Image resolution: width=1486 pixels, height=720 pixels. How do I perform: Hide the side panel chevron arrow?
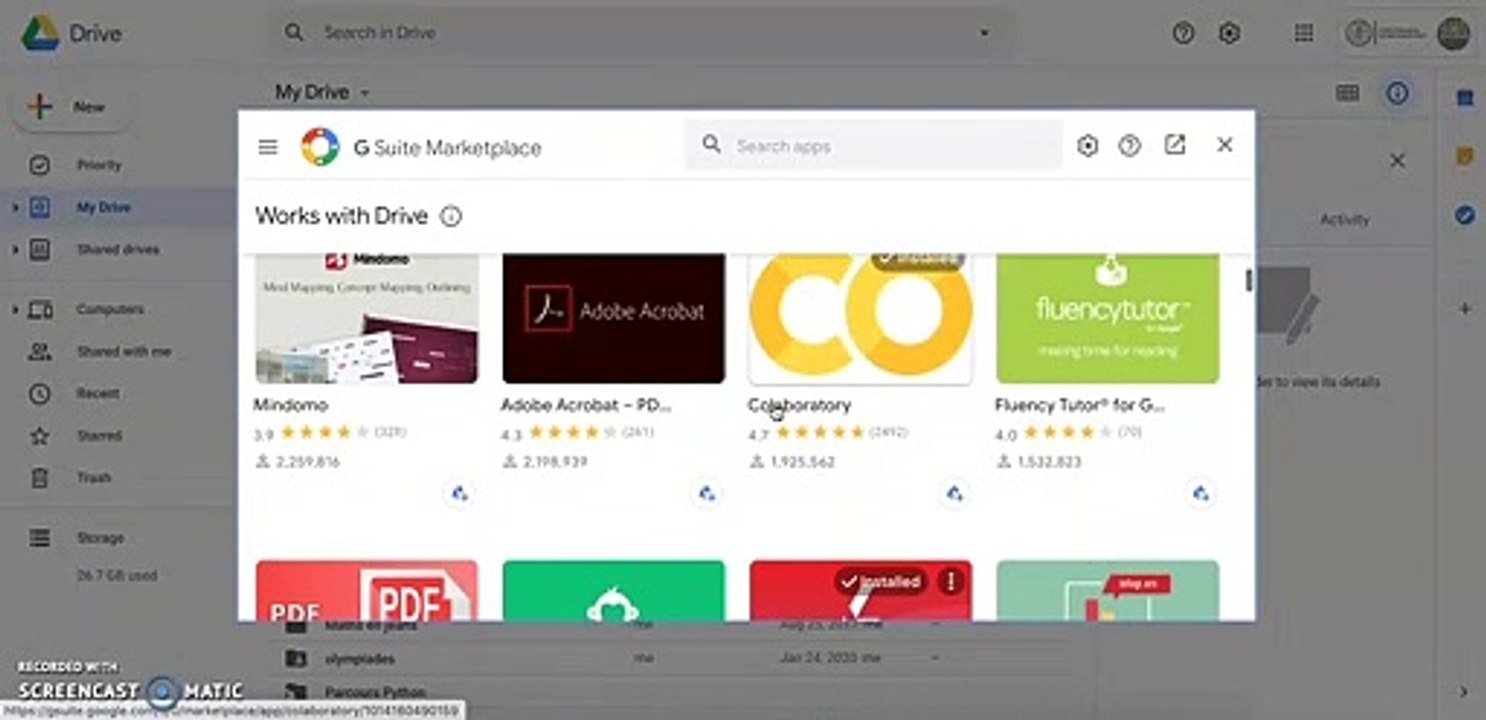[1464, 692]
